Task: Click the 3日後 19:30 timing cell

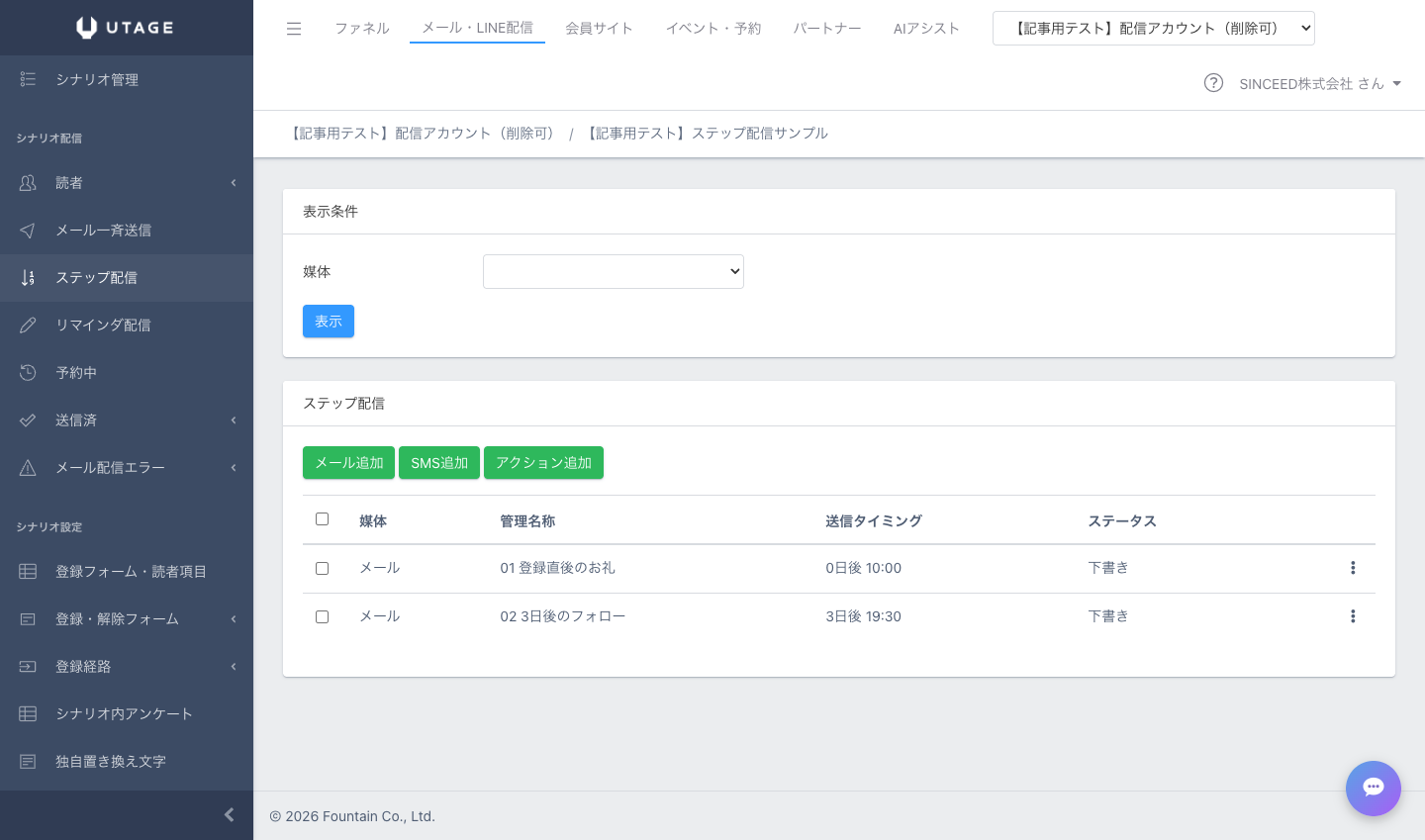Action: pyautogui.click(x=864, y=616)
